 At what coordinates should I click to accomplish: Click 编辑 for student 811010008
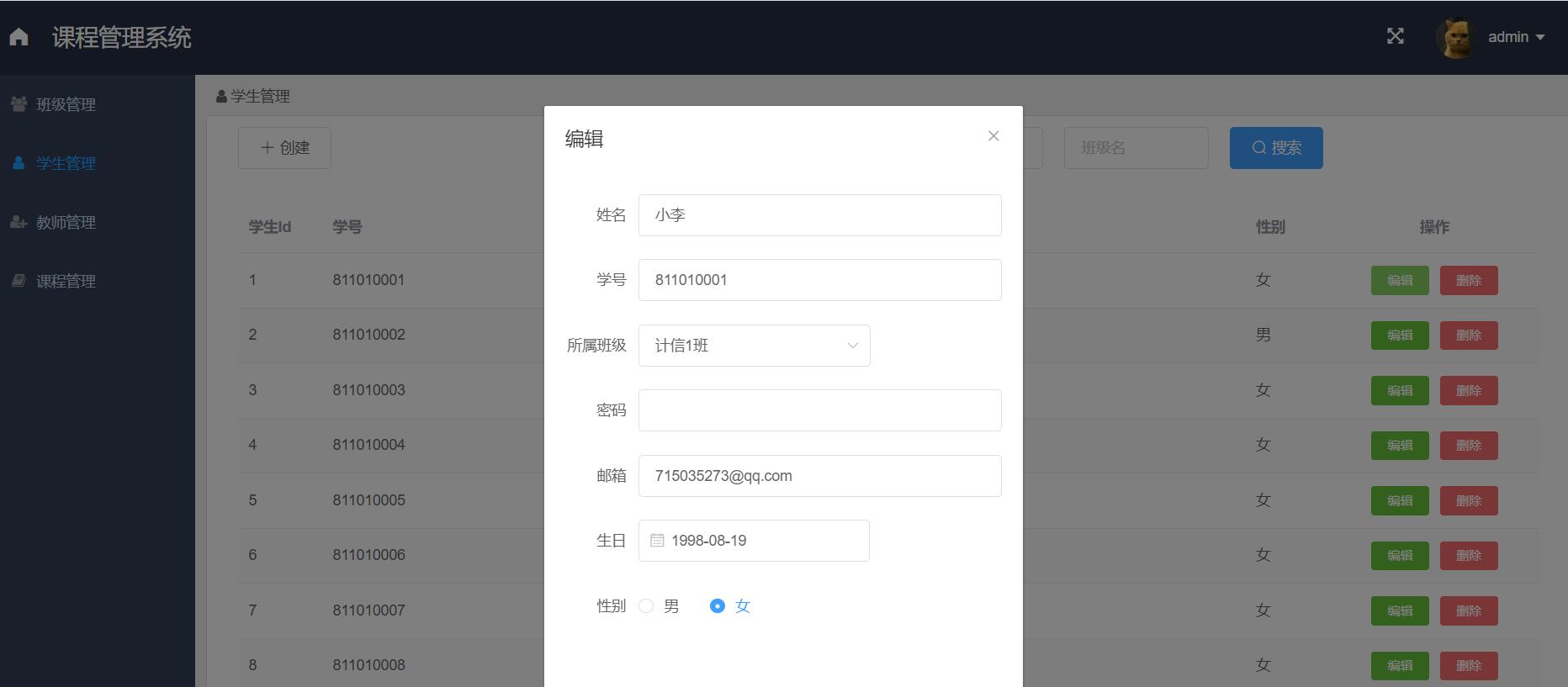coord(1400,666)
